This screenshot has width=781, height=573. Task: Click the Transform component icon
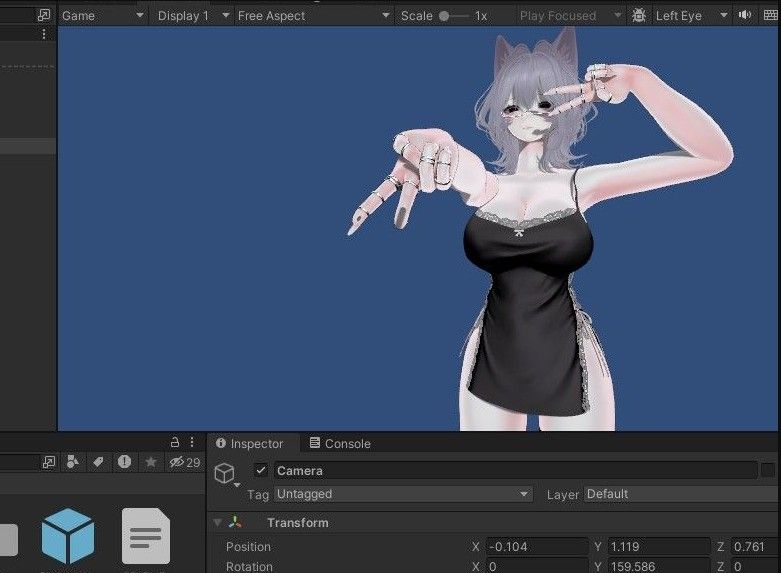click(x=235, y=522)
